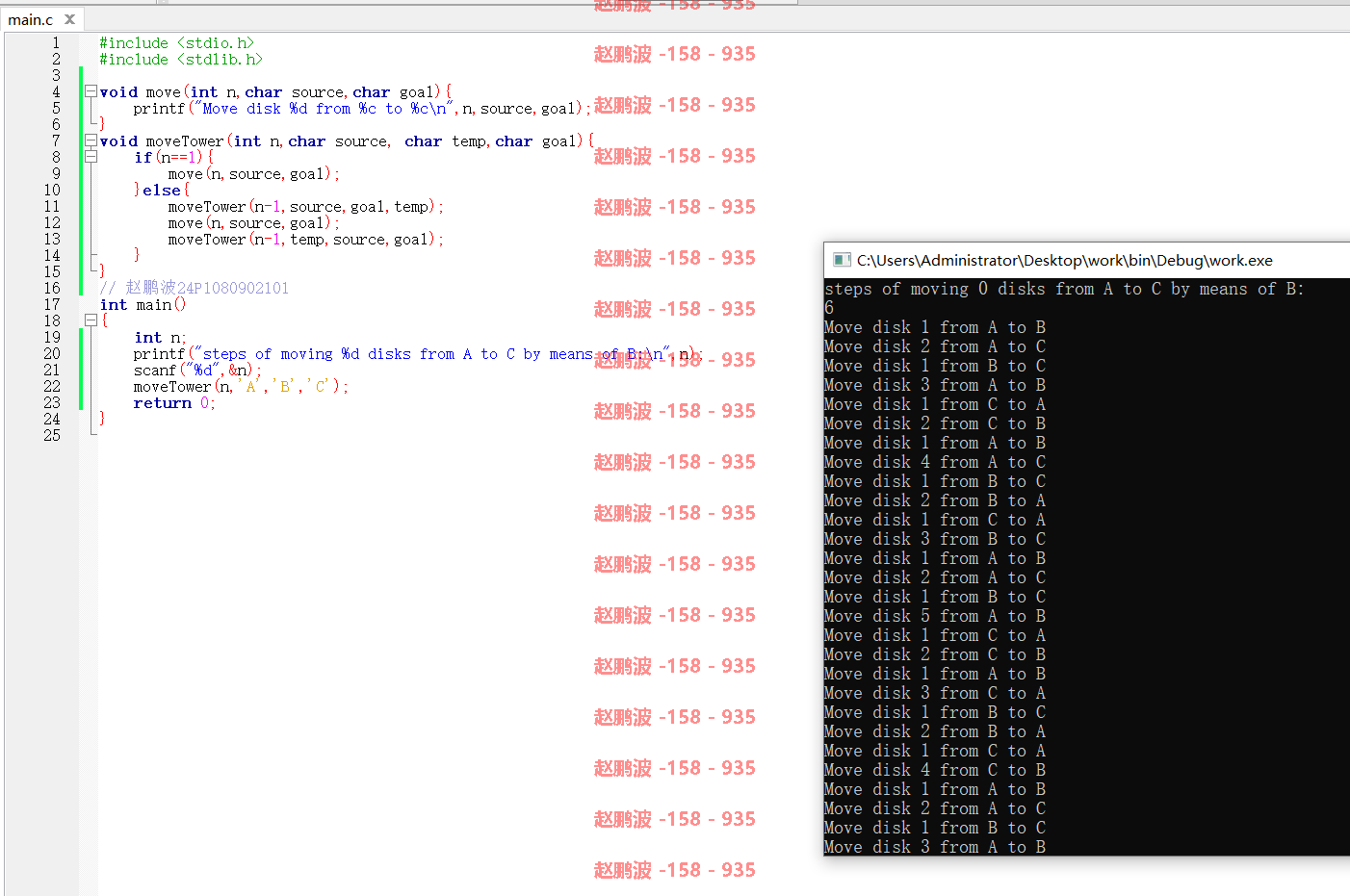Click moveTower(n-1,source,goal,temp) call
This screenshot has height=896, width=1350.
click(x=306, y=206)
